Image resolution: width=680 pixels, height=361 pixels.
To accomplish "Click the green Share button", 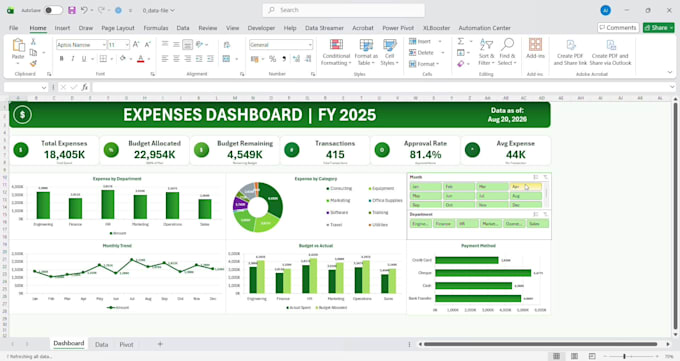I will 658,28.
